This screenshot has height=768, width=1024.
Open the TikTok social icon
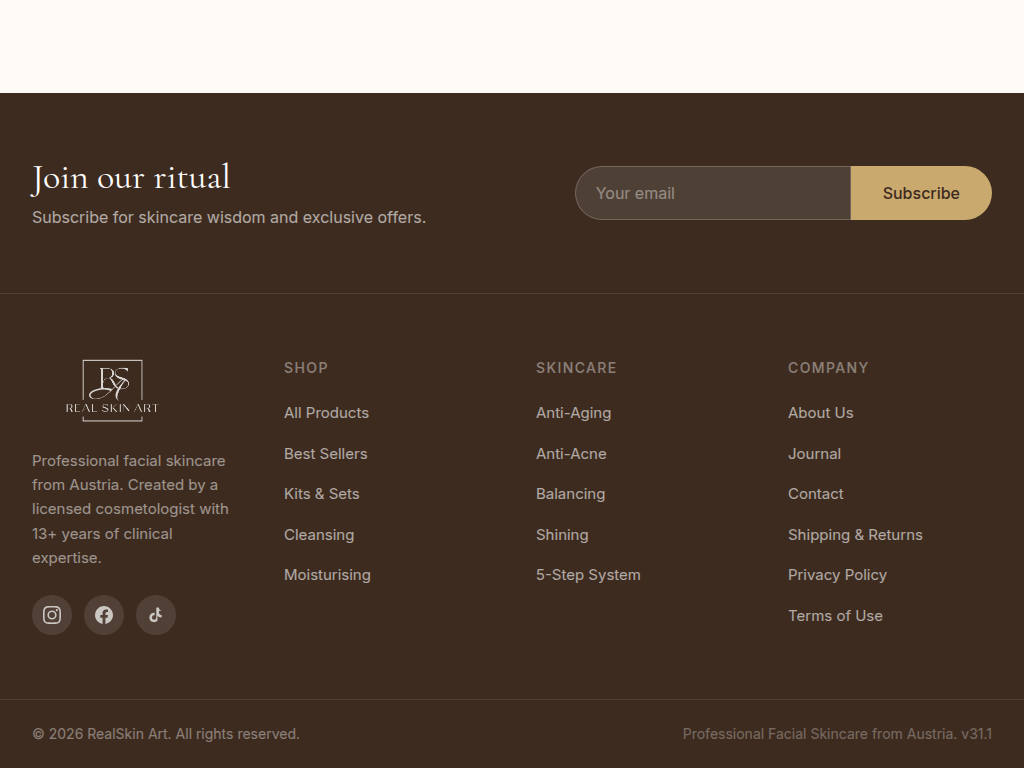(x=156, y=615)
